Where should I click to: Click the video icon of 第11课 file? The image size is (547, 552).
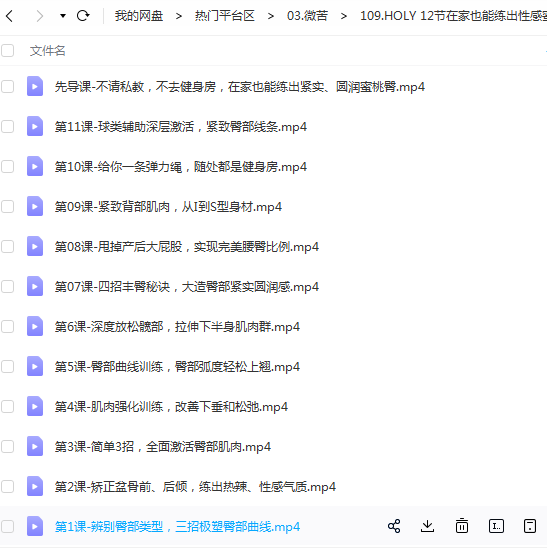35,126
